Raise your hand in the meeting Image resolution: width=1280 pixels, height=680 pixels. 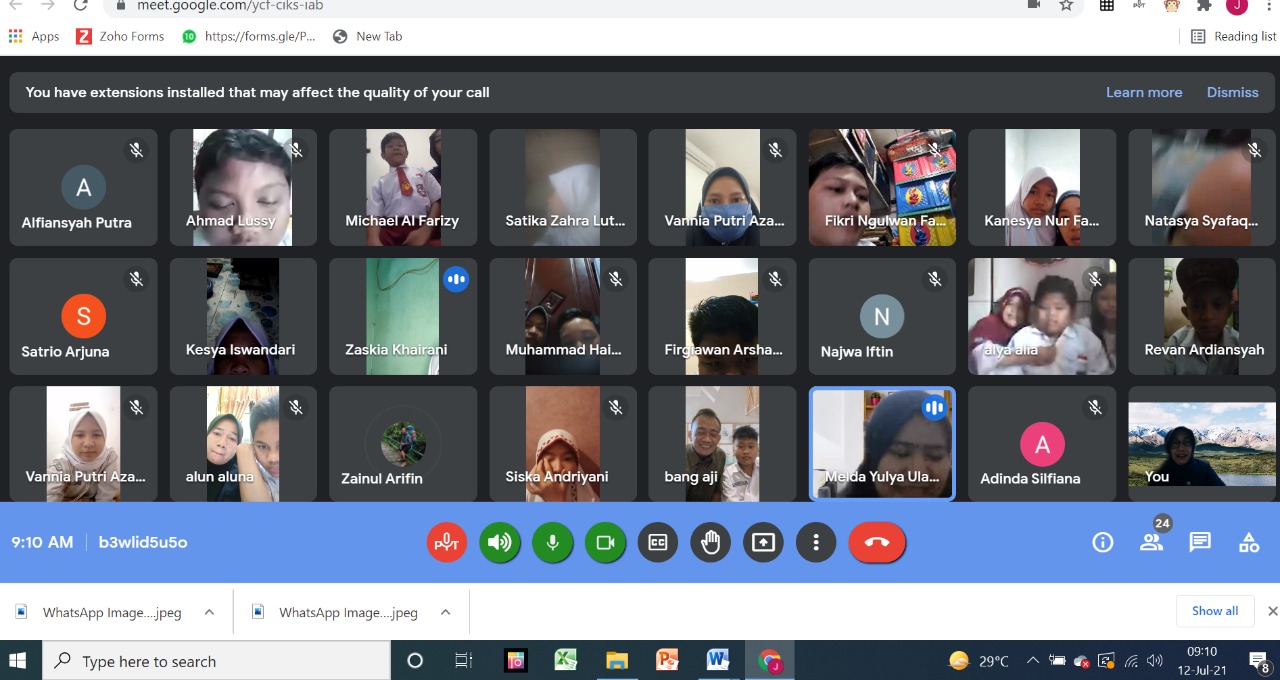point(710,543)
